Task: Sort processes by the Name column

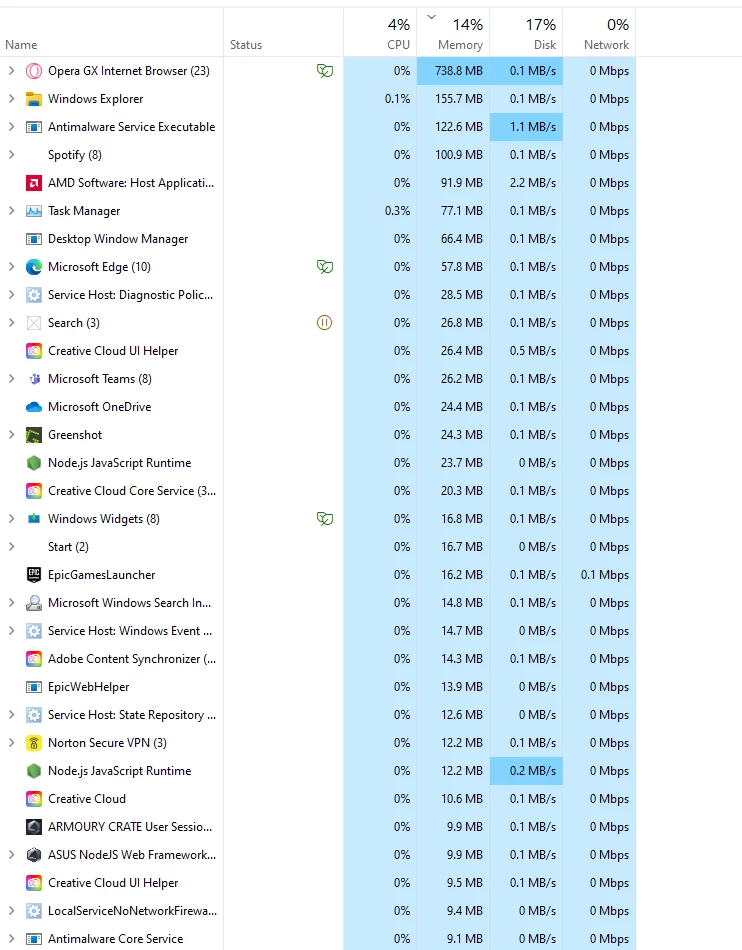Action: tap(111, 32)
